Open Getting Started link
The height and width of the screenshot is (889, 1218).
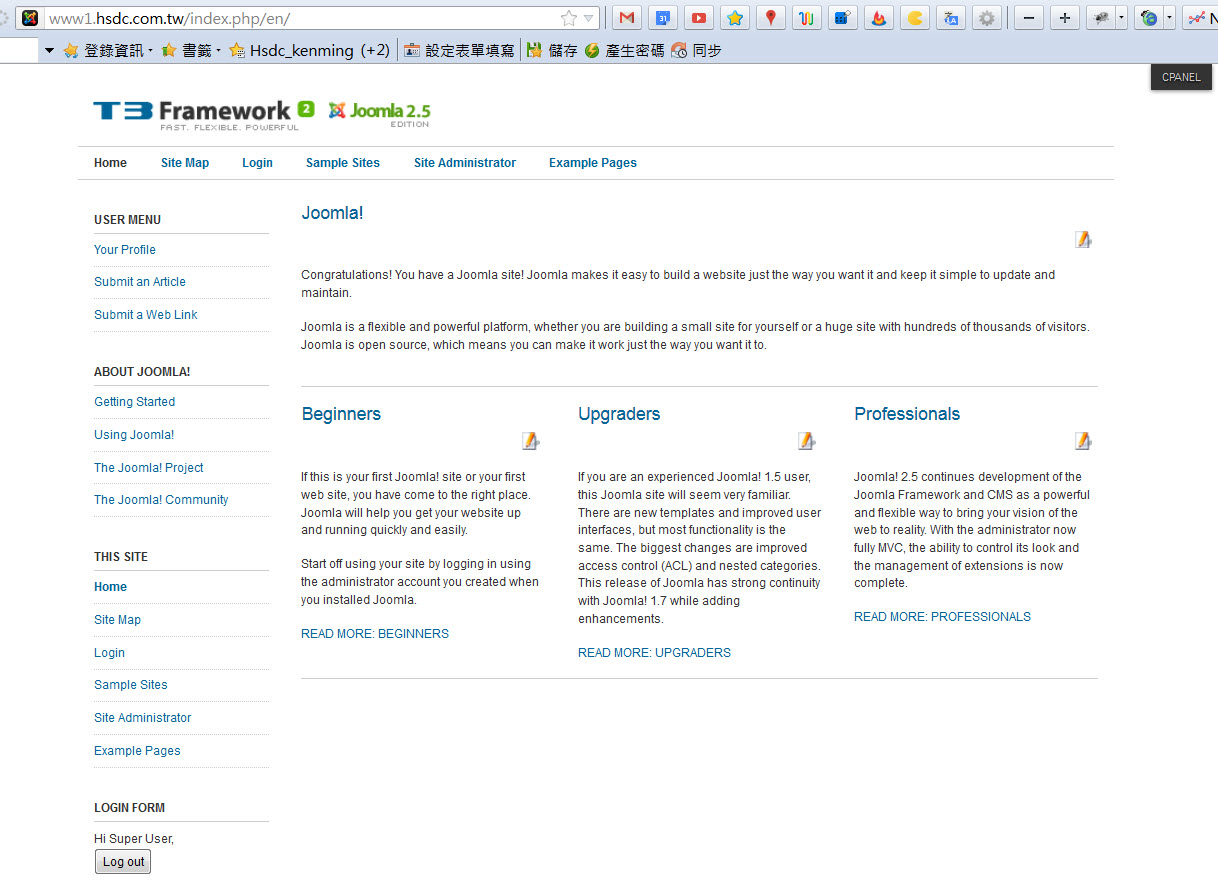coord(135,402)
